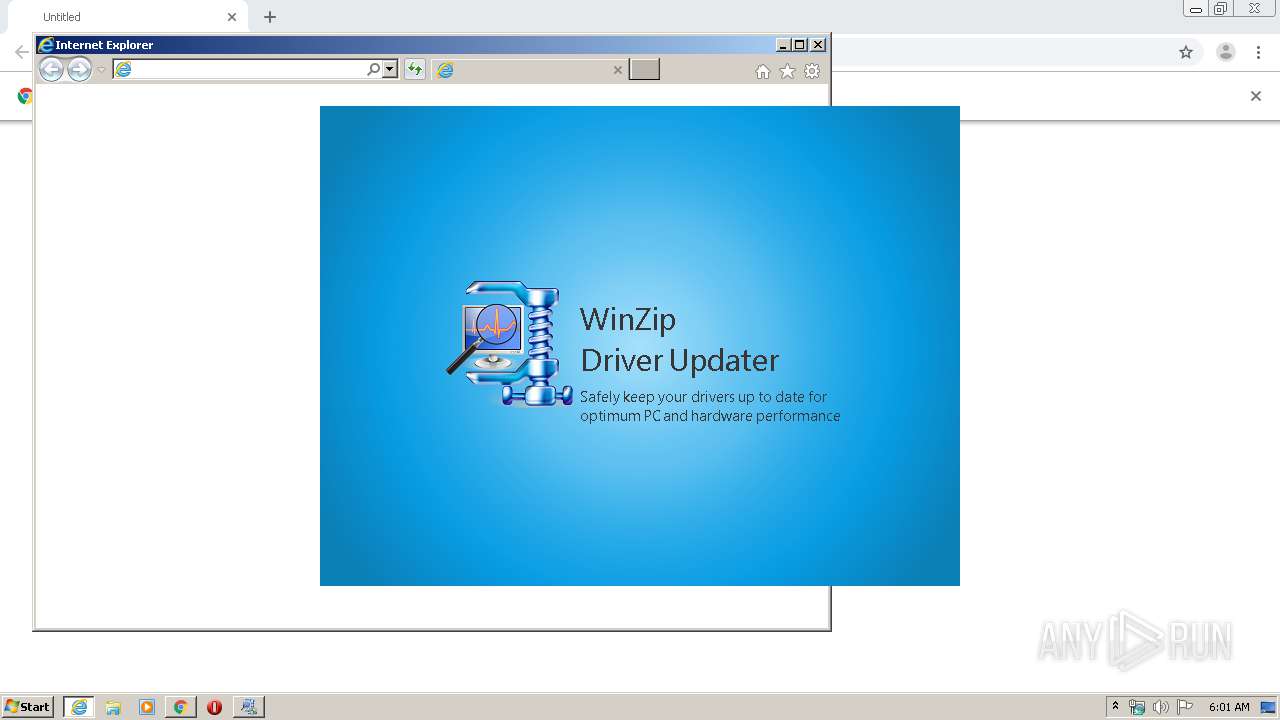The image size is (1280, 720).
Task: Click the red Opera taskbar icon
Action: click(214, 707)
